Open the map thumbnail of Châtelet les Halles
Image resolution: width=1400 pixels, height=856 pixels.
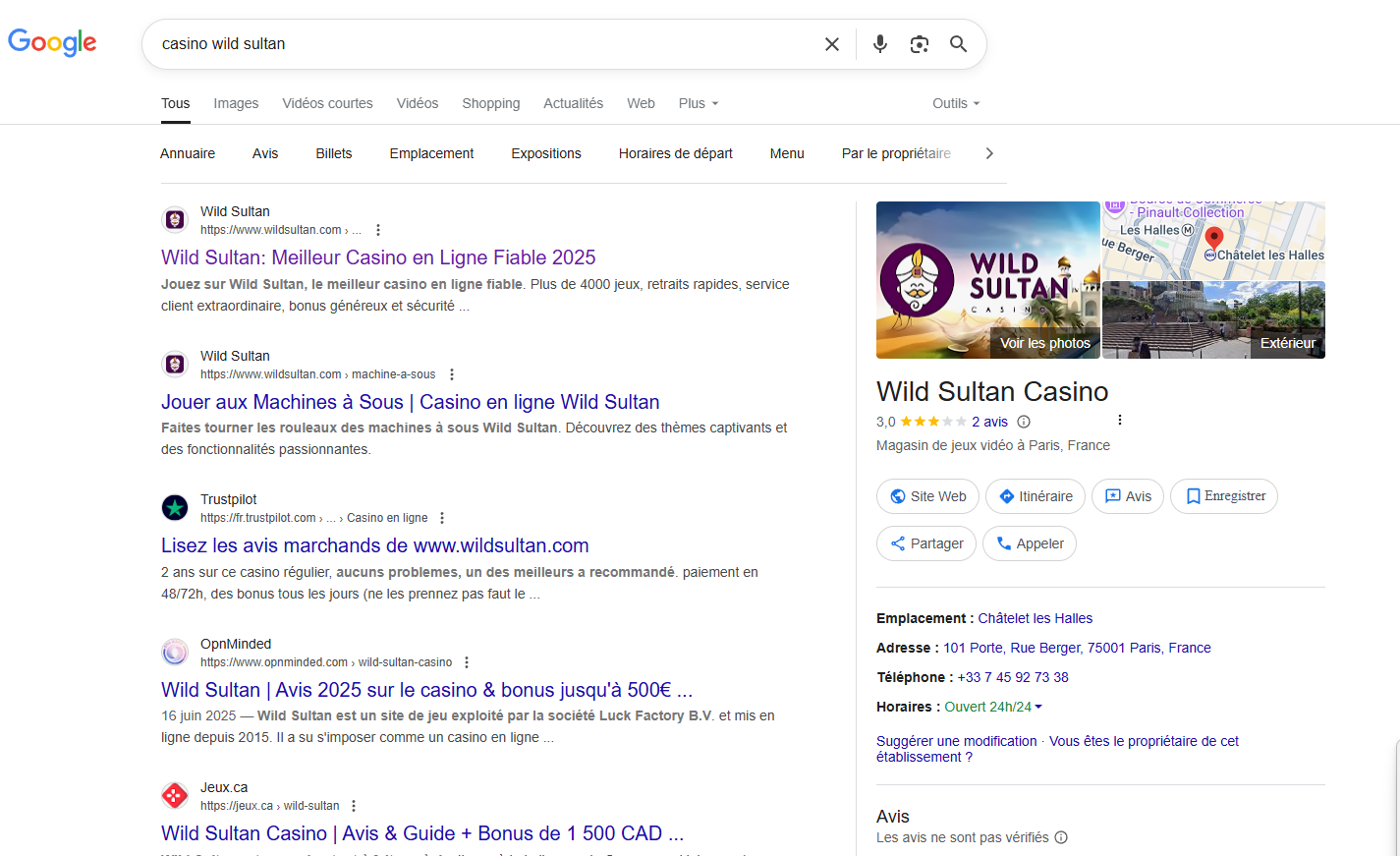pos(1214,240)
